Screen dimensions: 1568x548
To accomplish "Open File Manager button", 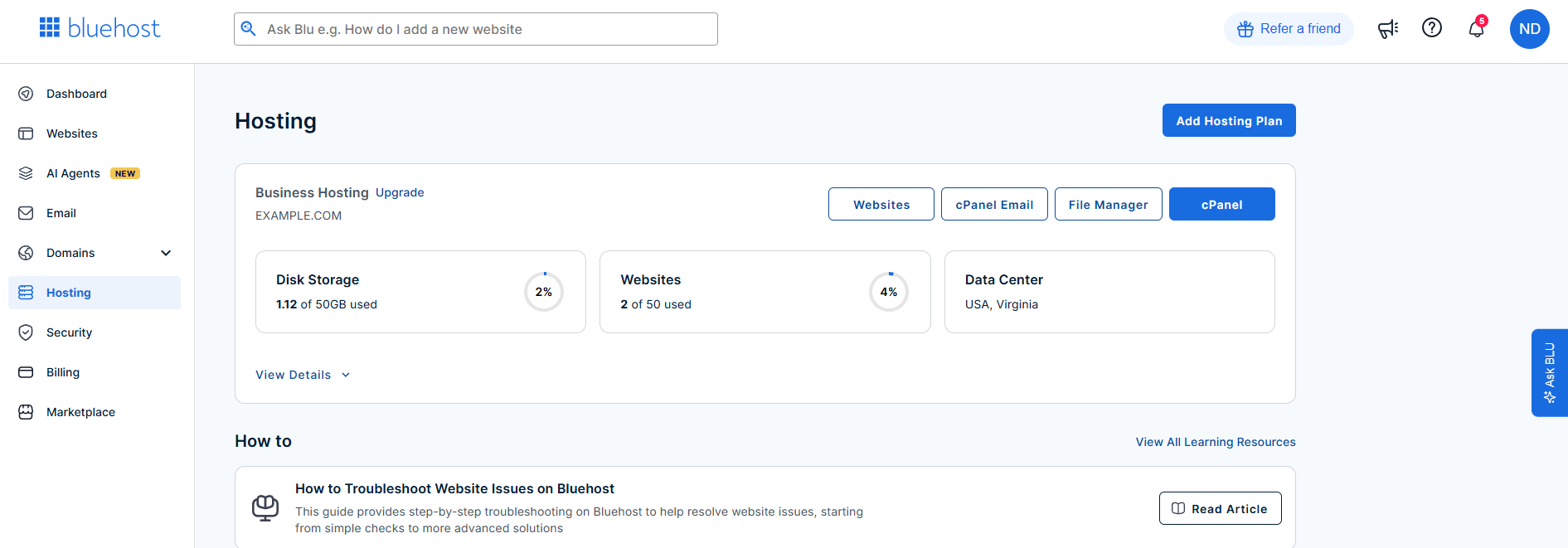I will coord(1109,204).
